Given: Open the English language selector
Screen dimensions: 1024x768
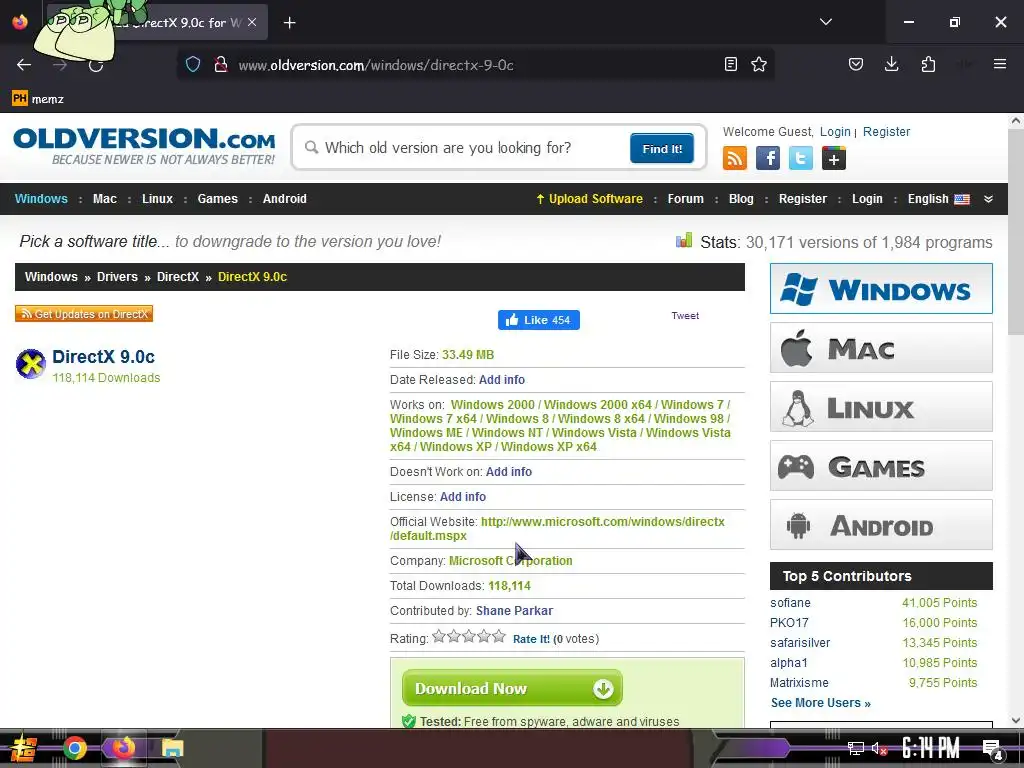Looking at the screenshot, I should pyautogui.click(x=938, y=199).
